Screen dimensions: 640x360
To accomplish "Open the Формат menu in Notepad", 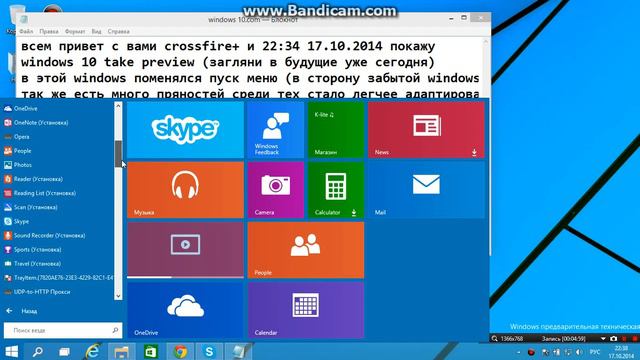I will [x=75, y=31].
